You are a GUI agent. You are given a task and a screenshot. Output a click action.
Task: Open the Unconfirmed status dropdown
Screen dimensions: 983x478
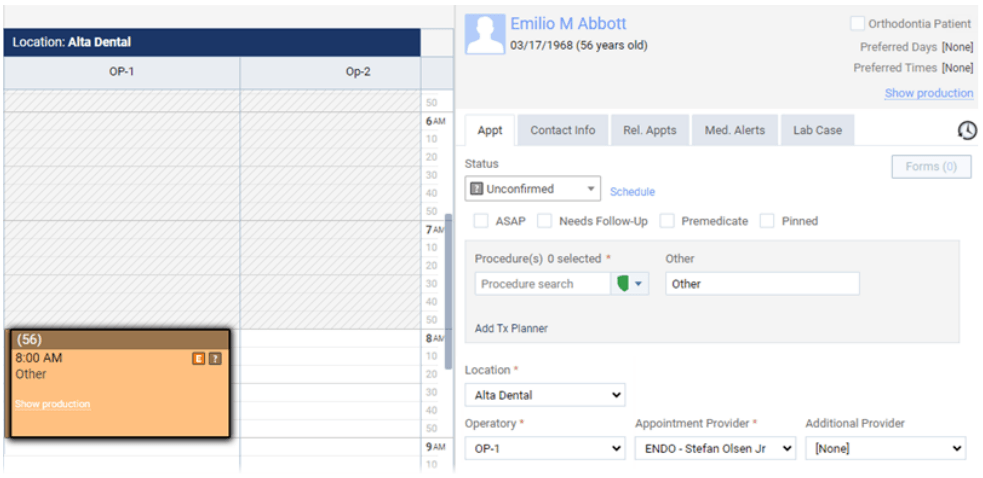533,189
